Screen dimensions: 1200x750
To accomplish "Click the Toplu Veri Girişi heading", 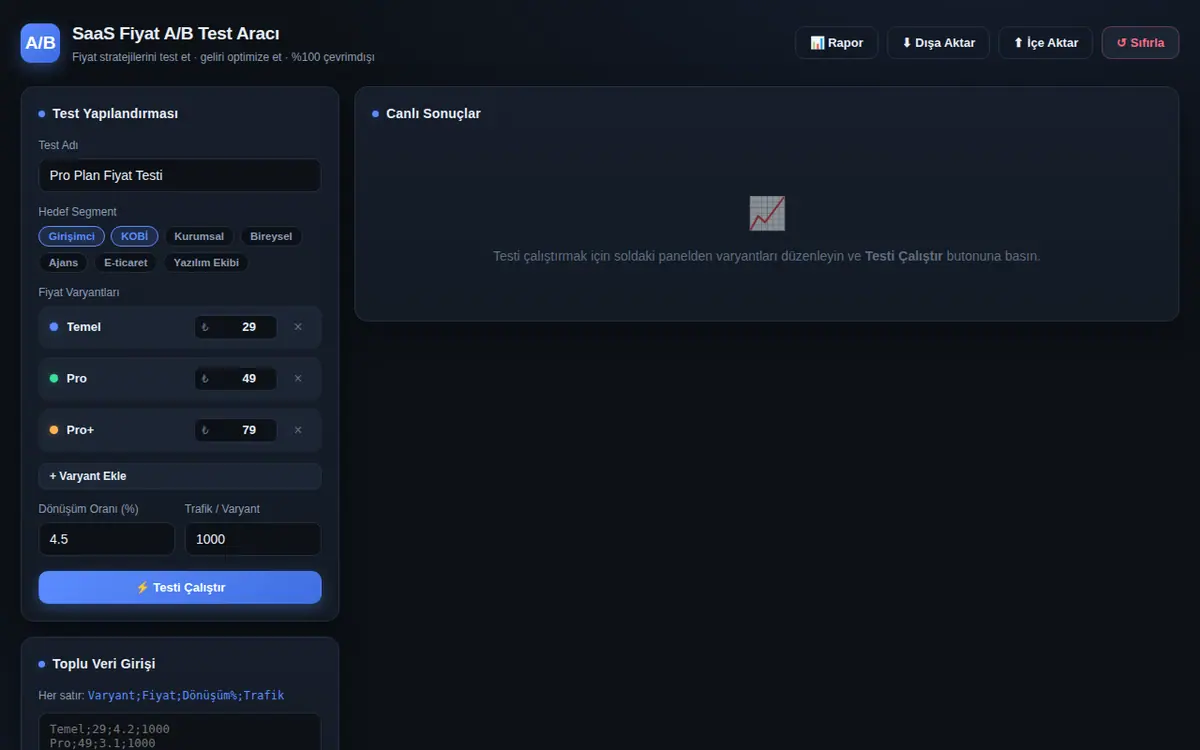I will [x=104, y=664].
